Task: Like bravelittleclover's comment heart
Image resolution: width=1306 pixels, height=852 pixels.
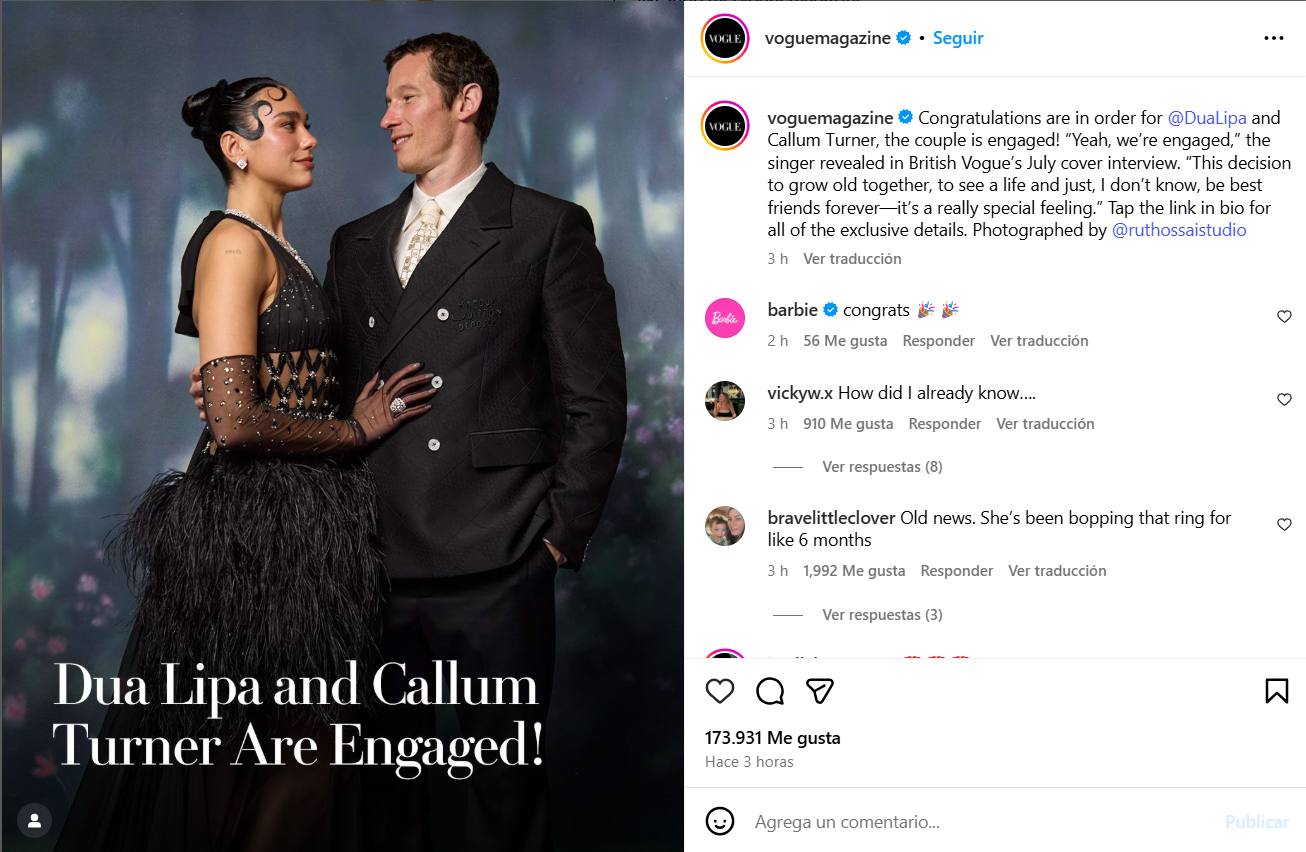Action: tap(1284, 525)
